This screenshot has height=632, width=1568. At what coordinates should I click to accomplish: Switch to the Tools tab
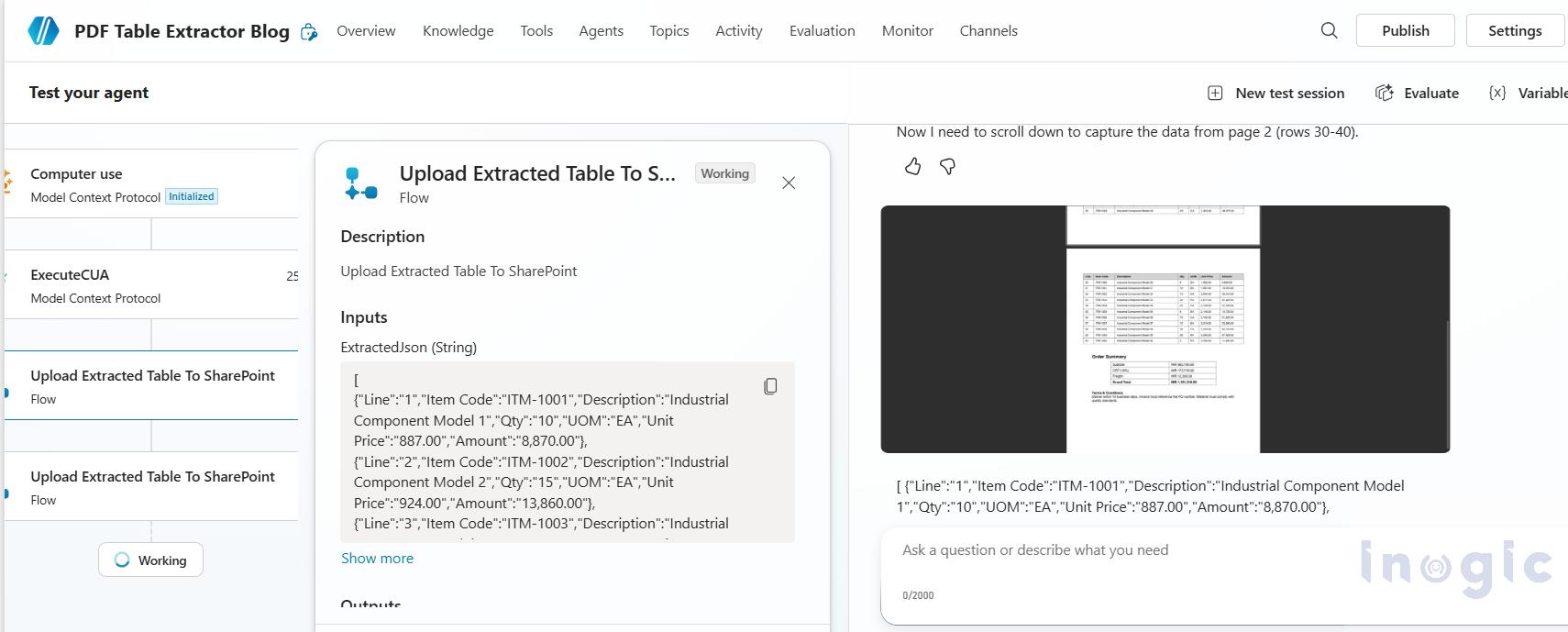(x=536, y=30)
